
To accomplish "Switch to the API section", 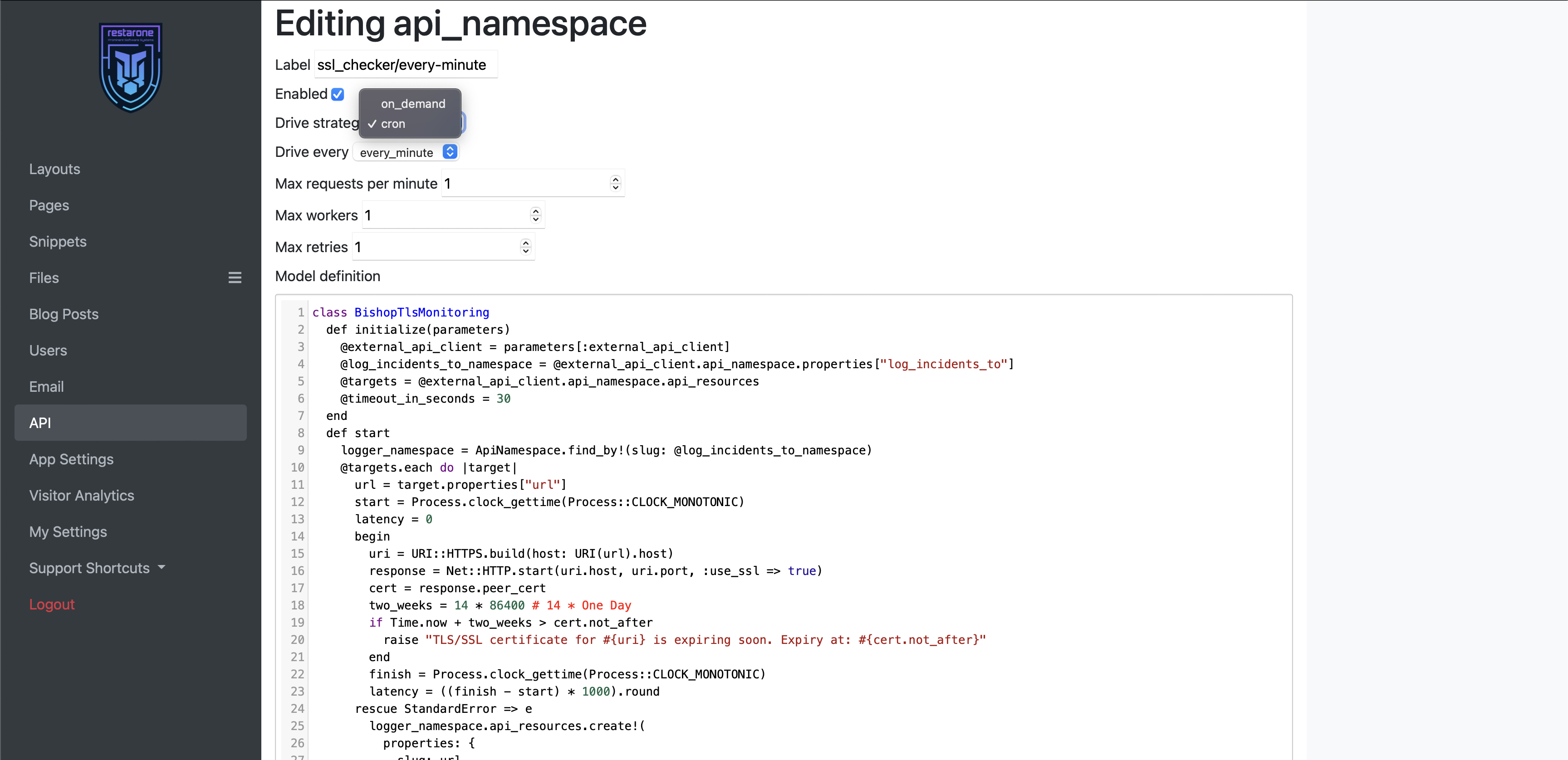I will pyautogui.click(x=40, y=422).
